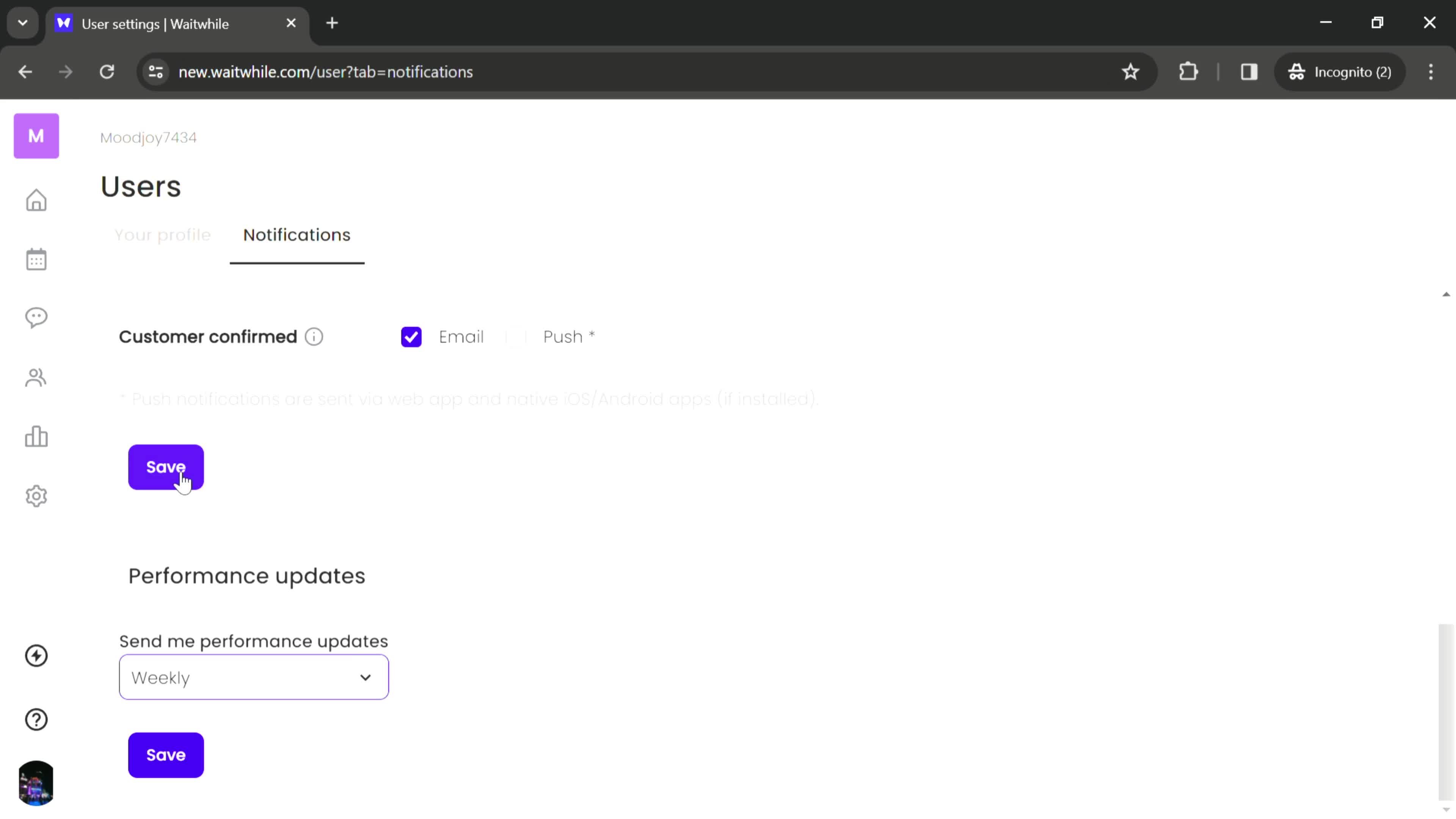The image size is (1456, 819).
Task: Toggle the browser side panel icon
Action: [x=1249, y=72]
